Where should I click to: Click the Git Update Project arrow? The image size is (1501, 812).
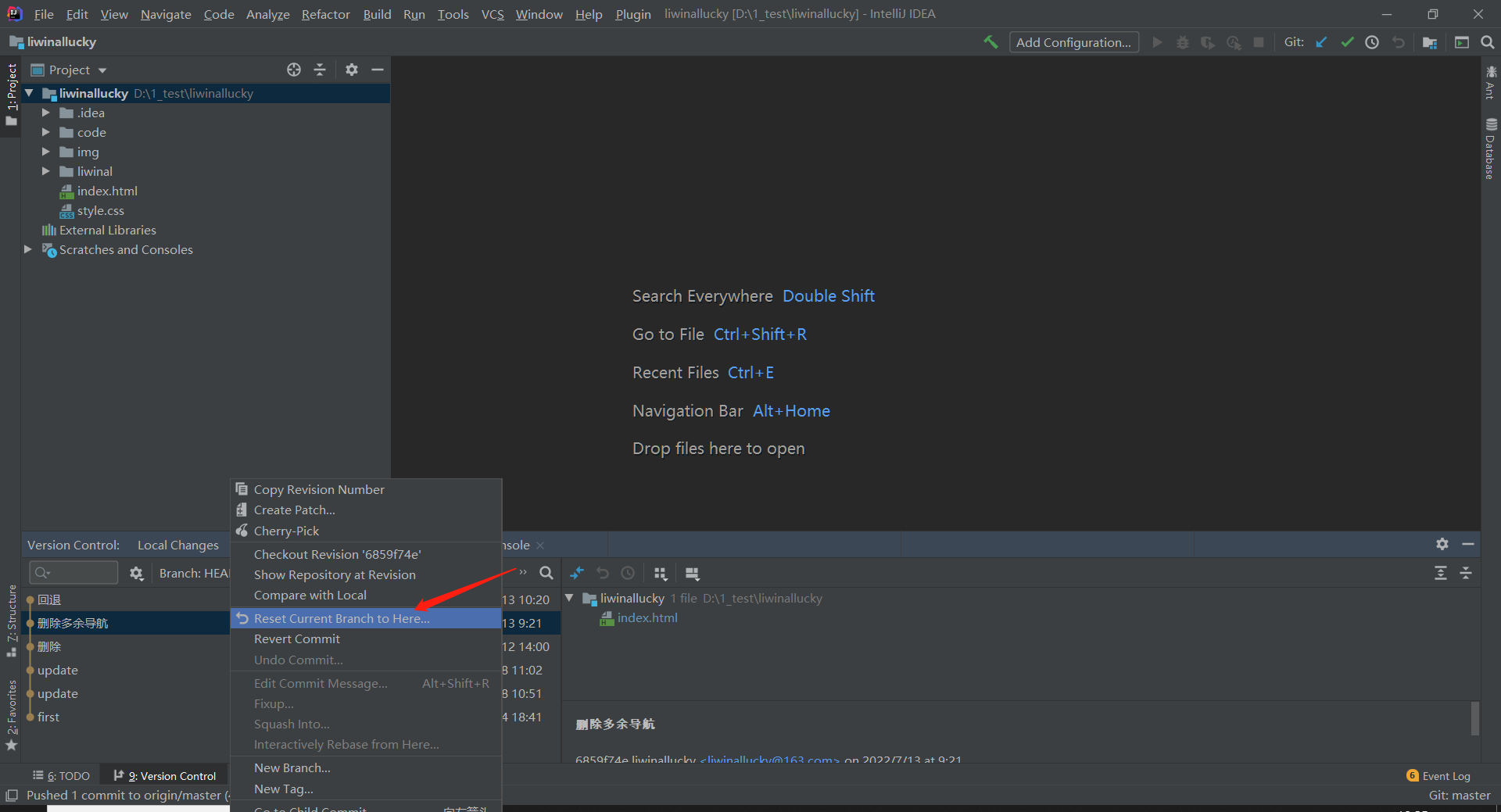click(1321, 42)
